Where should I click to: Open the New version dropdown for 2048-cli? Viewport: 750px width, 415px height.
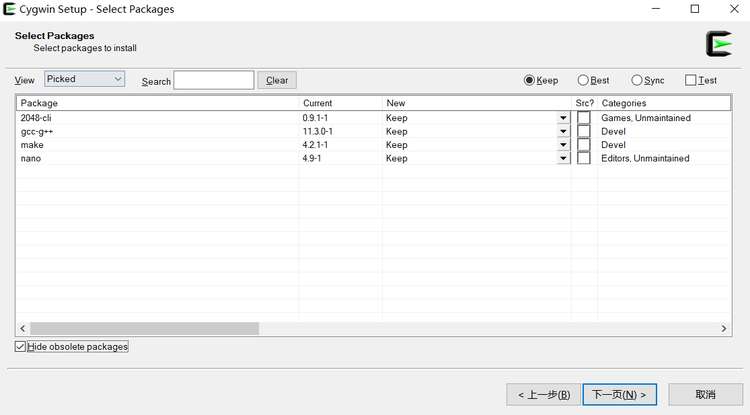(x=563, y=118)
